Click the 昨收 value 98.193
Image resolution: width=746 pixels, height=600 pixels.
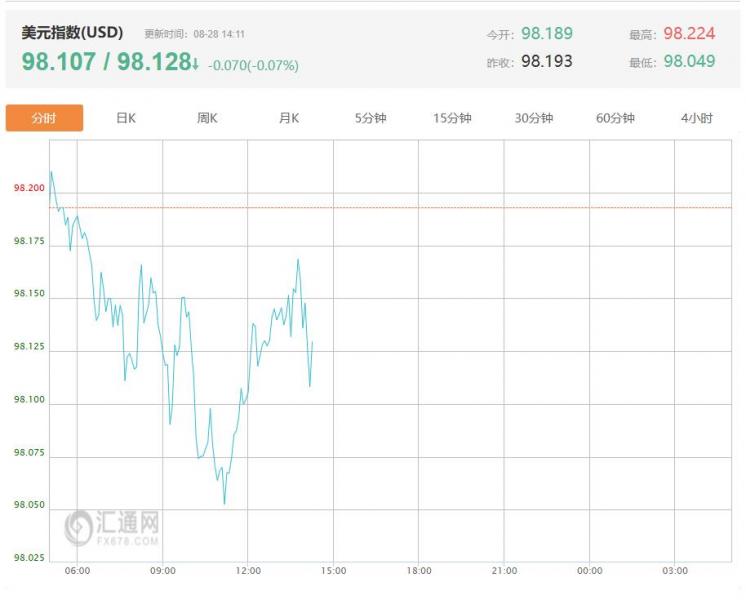(x=547, y=61)
